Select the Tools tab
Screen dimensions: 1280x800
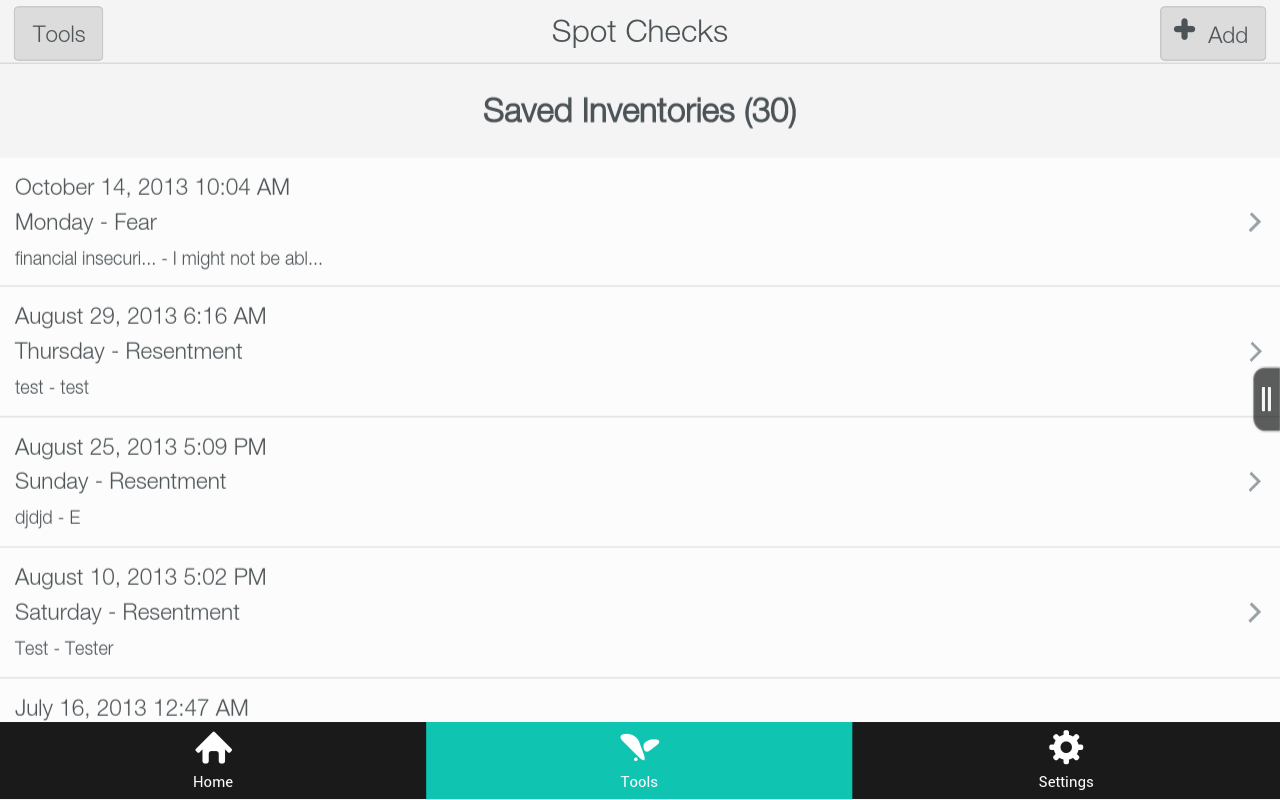point(639,760)
